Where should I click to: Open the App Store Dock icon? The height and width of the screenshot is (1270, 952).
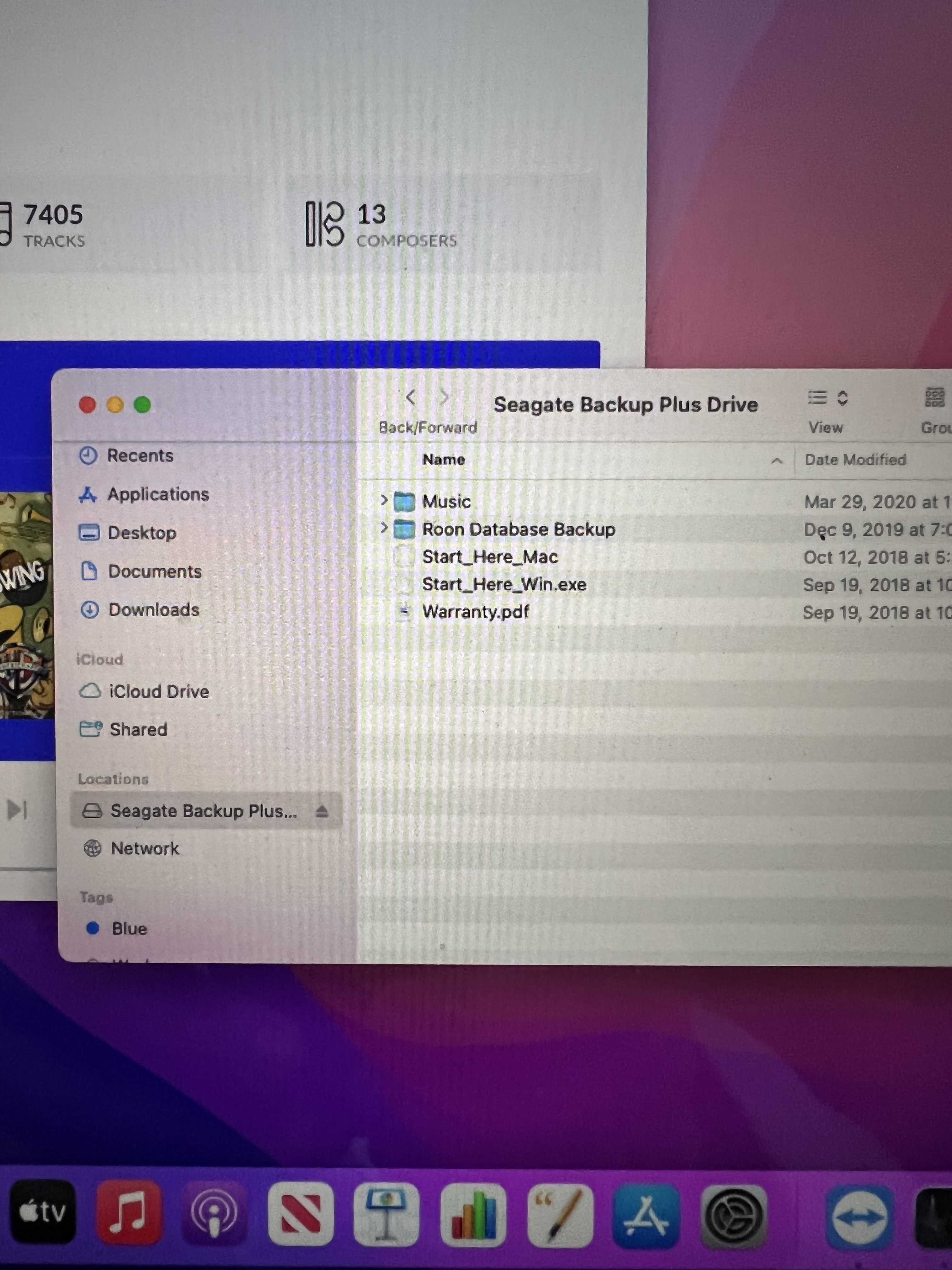[646, 1216]
